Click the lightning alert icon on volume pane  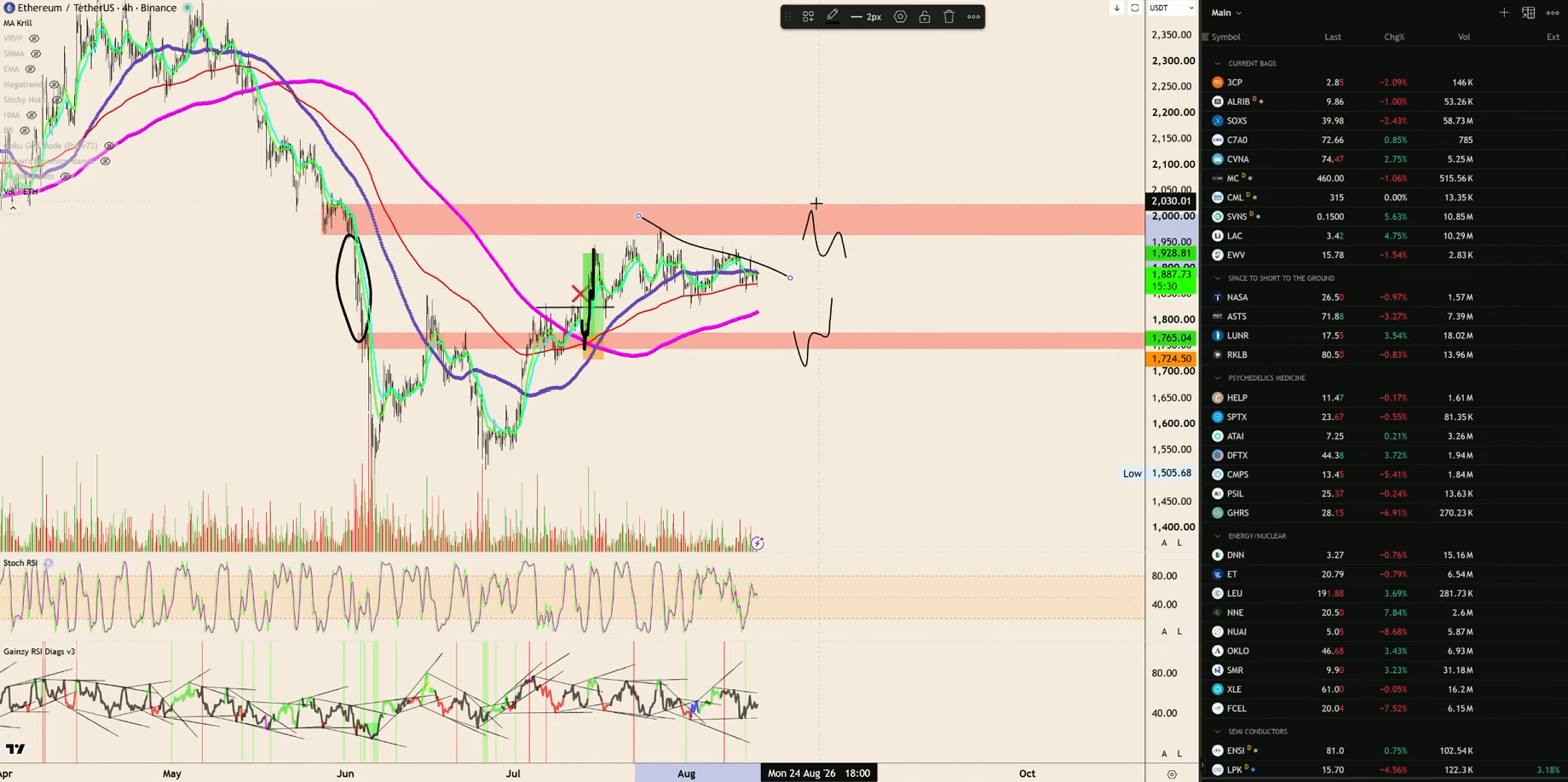[x=758, y=543]
